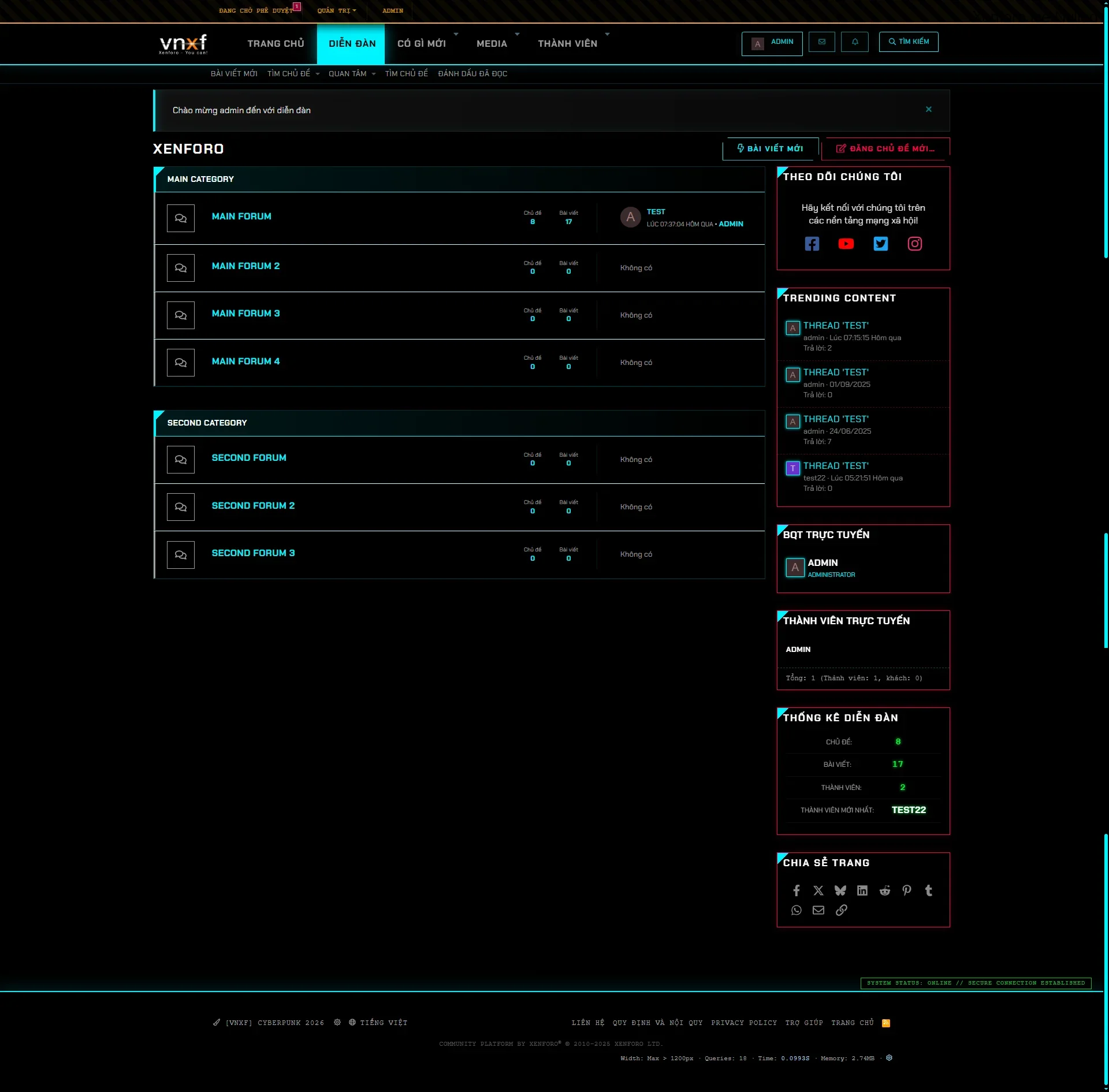Open the TRANG CHỦ menu item

tap(276, 43)
